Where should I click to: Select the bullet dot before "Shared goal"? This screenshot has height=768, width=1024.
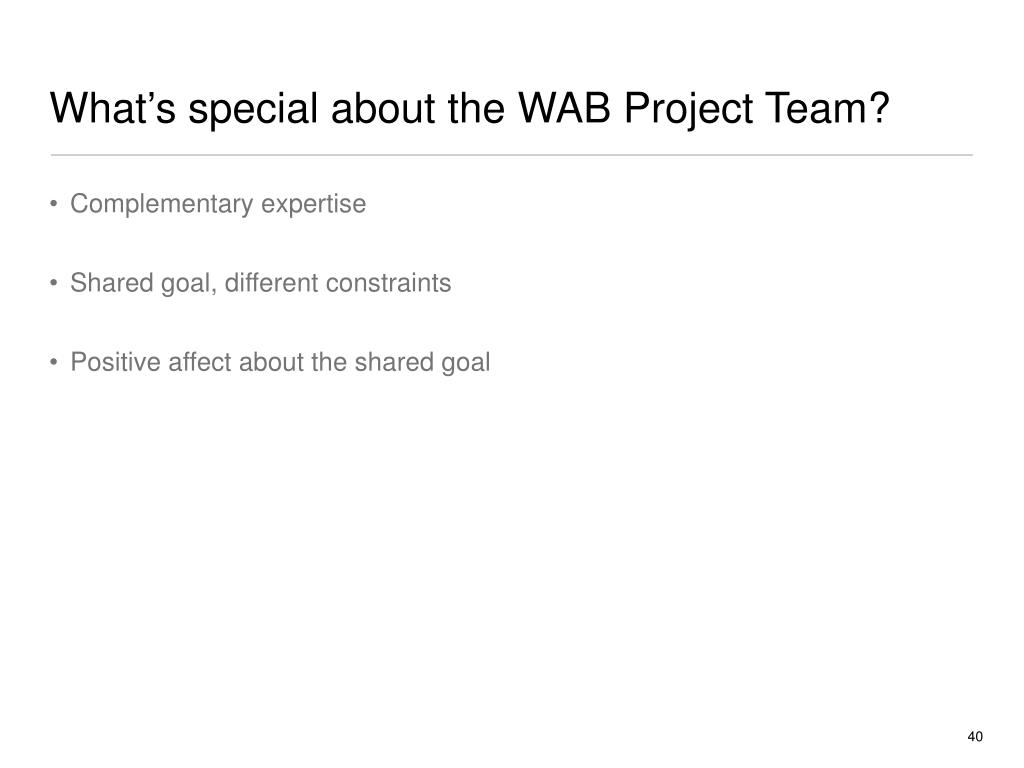pyautogui.click(x=54, y=283)
